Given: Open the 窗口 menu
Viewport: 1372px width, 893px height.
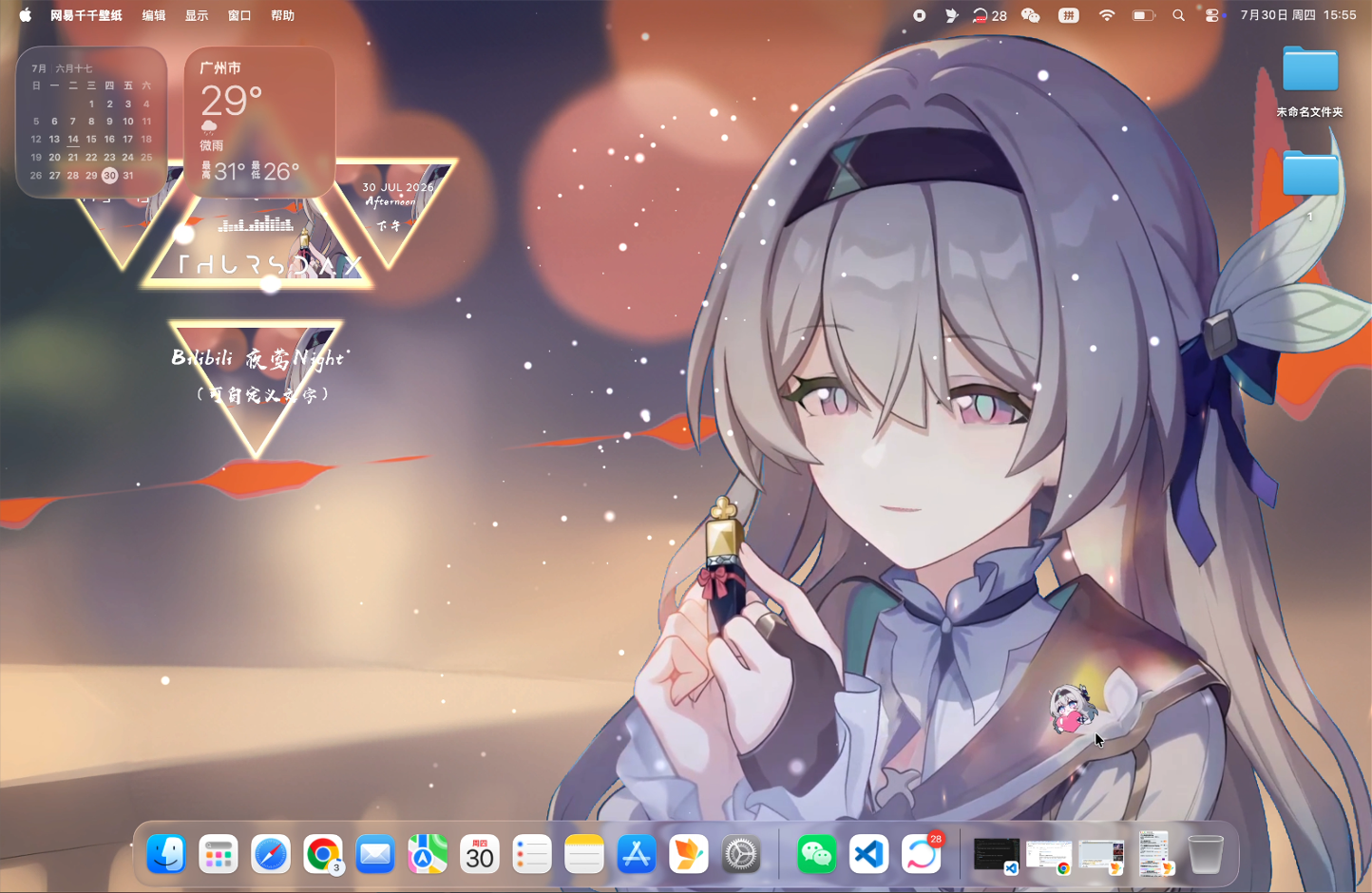Looking at the screenshot, I should (x=239, y=15).
